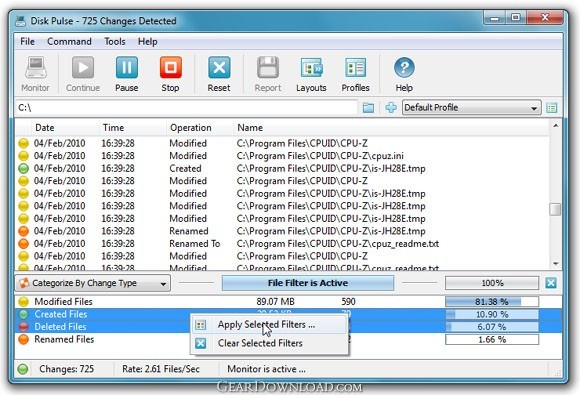The width and height of the screenshot is (580, 395).
Task: Select the row for CPU-Z\cpuz.ini
Action: pos(283,156)
